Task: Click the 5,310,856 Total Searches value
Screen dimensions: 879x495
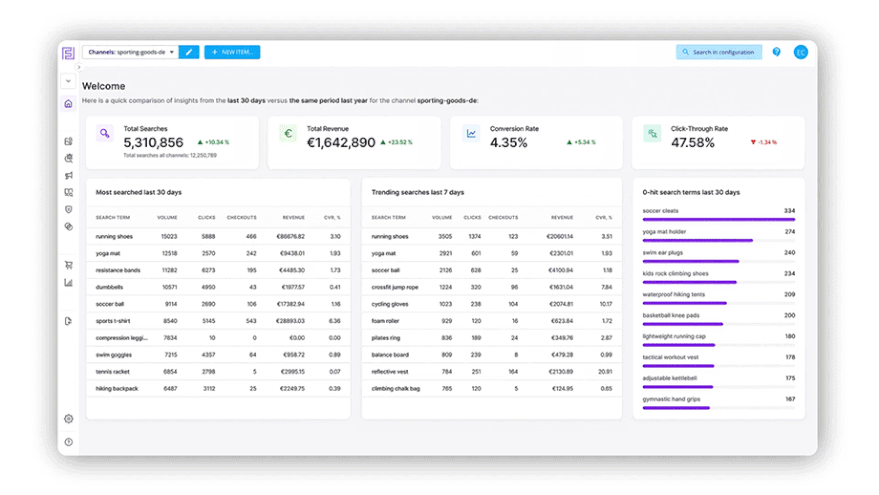Action: [x=154, y=143]
